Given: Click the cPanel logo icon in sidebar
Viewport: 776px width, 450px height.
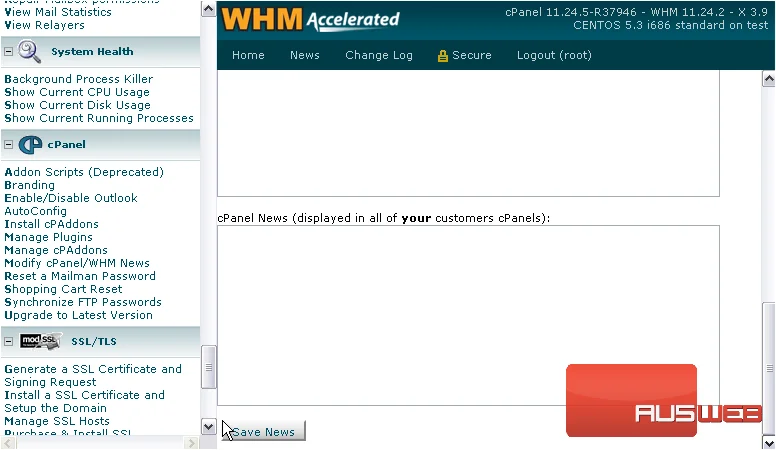Looking at the screenshot, I should [30, 145].
